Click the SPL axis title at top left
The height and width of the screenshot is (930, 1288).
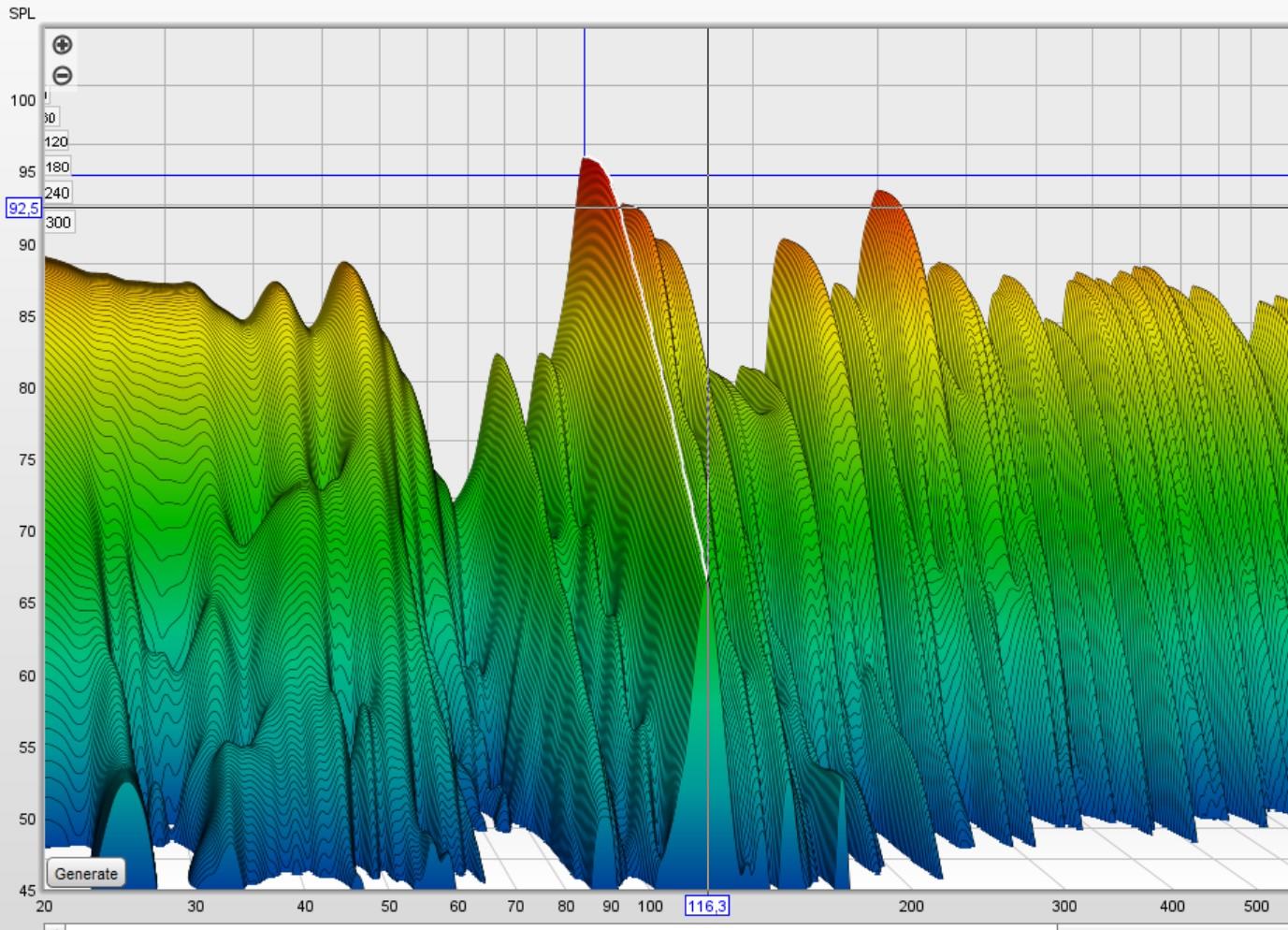tap(22, 13)
